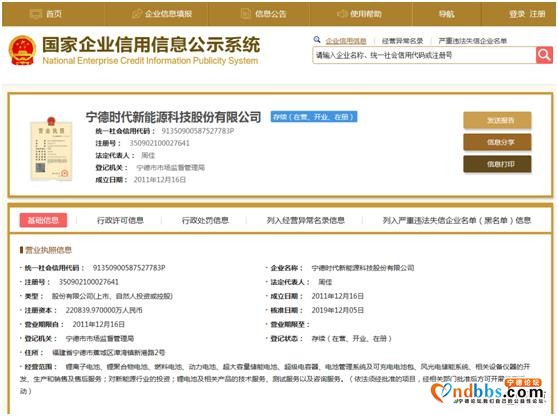Click the document icon beside 信息公告
Screen dimensions: 558x416
coord(246,14)
